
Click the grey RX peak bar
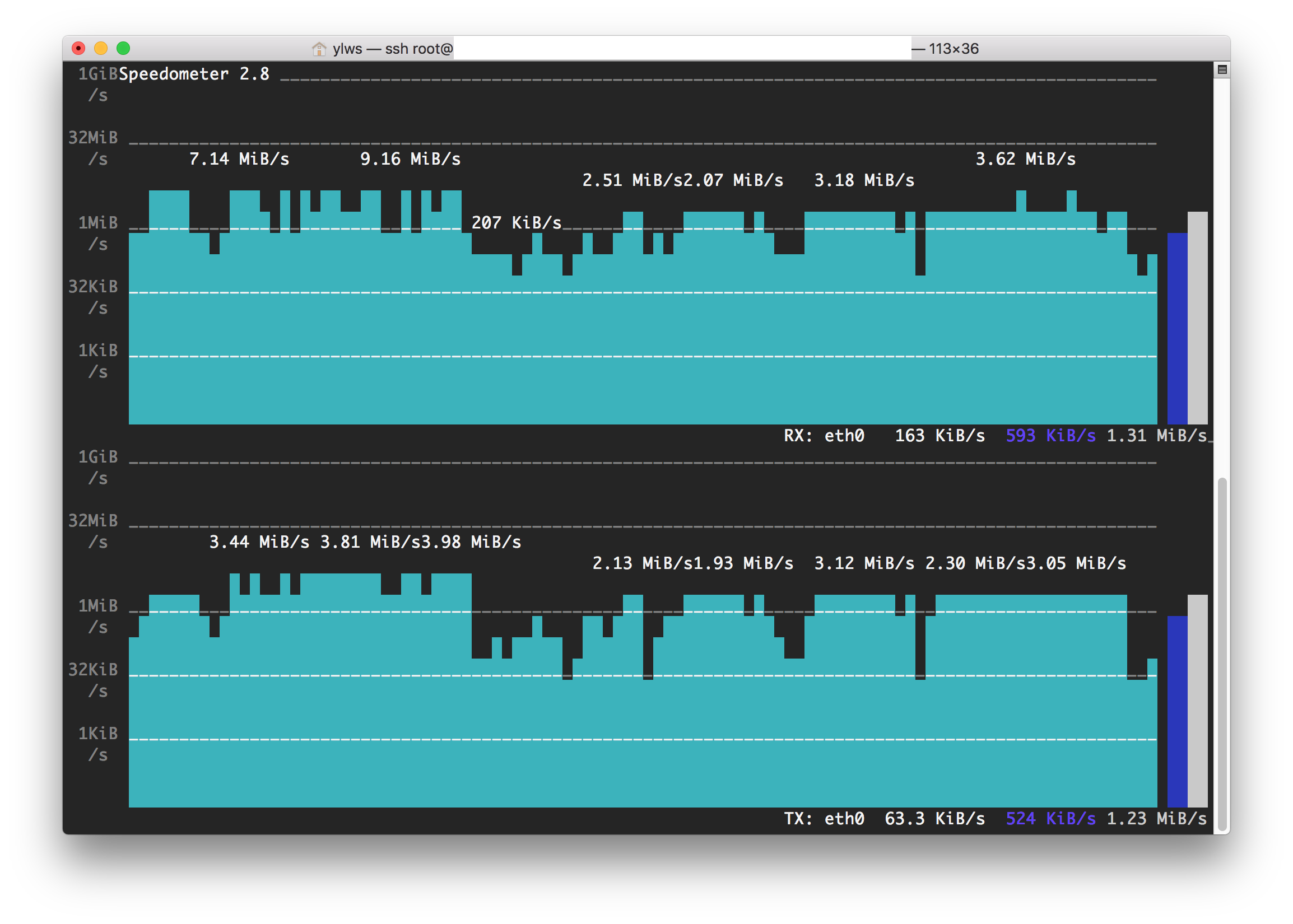click(x=1197, y=318)
